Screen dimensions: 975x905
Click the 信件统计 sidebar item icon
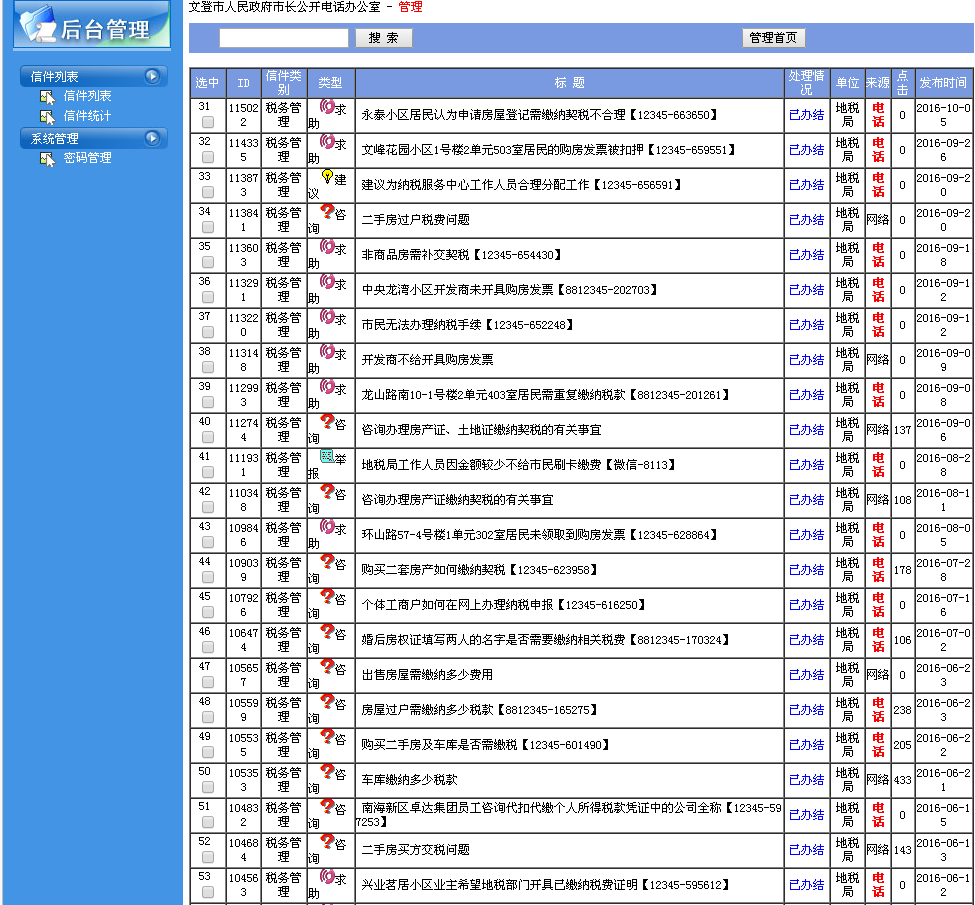click(x=47, y=116)
